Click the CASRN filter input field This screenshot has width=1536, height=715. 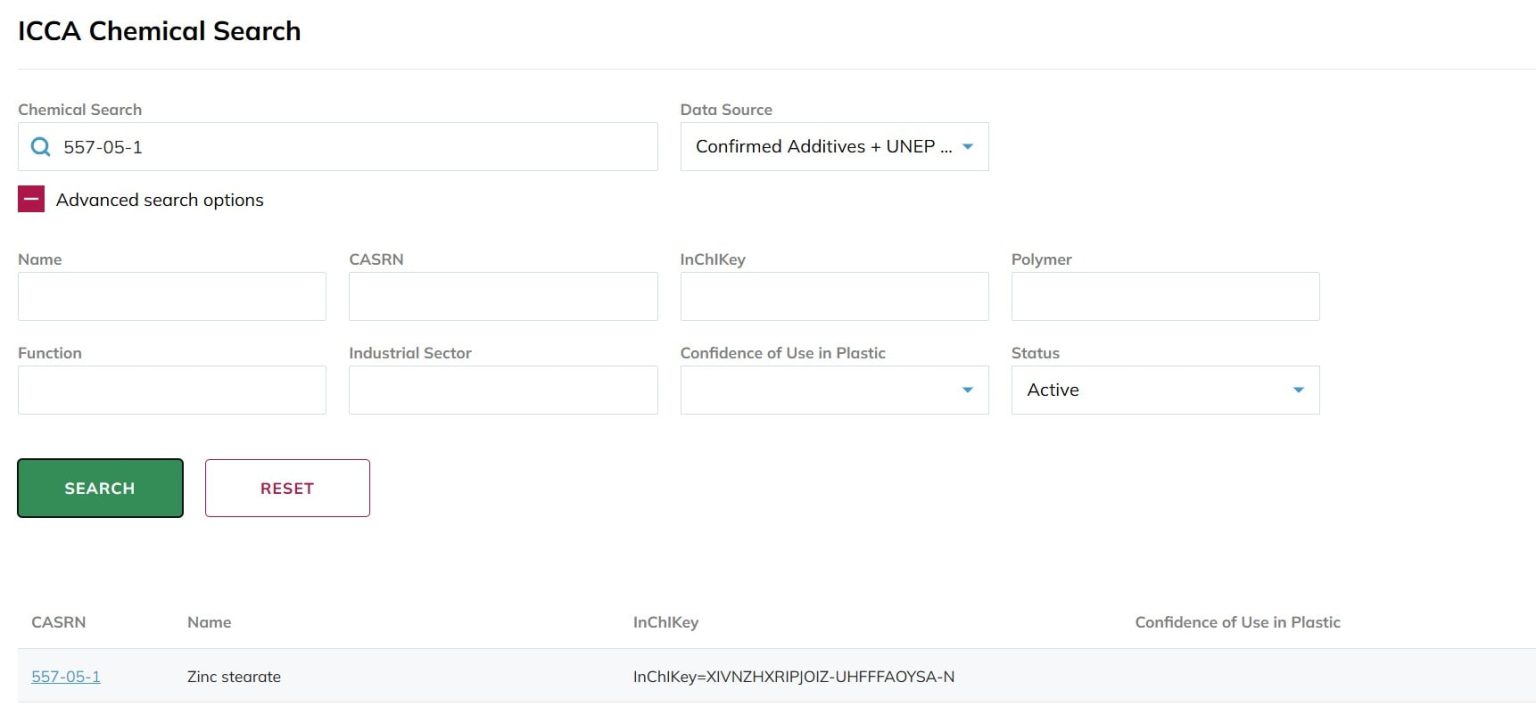(x=503, y=296)
